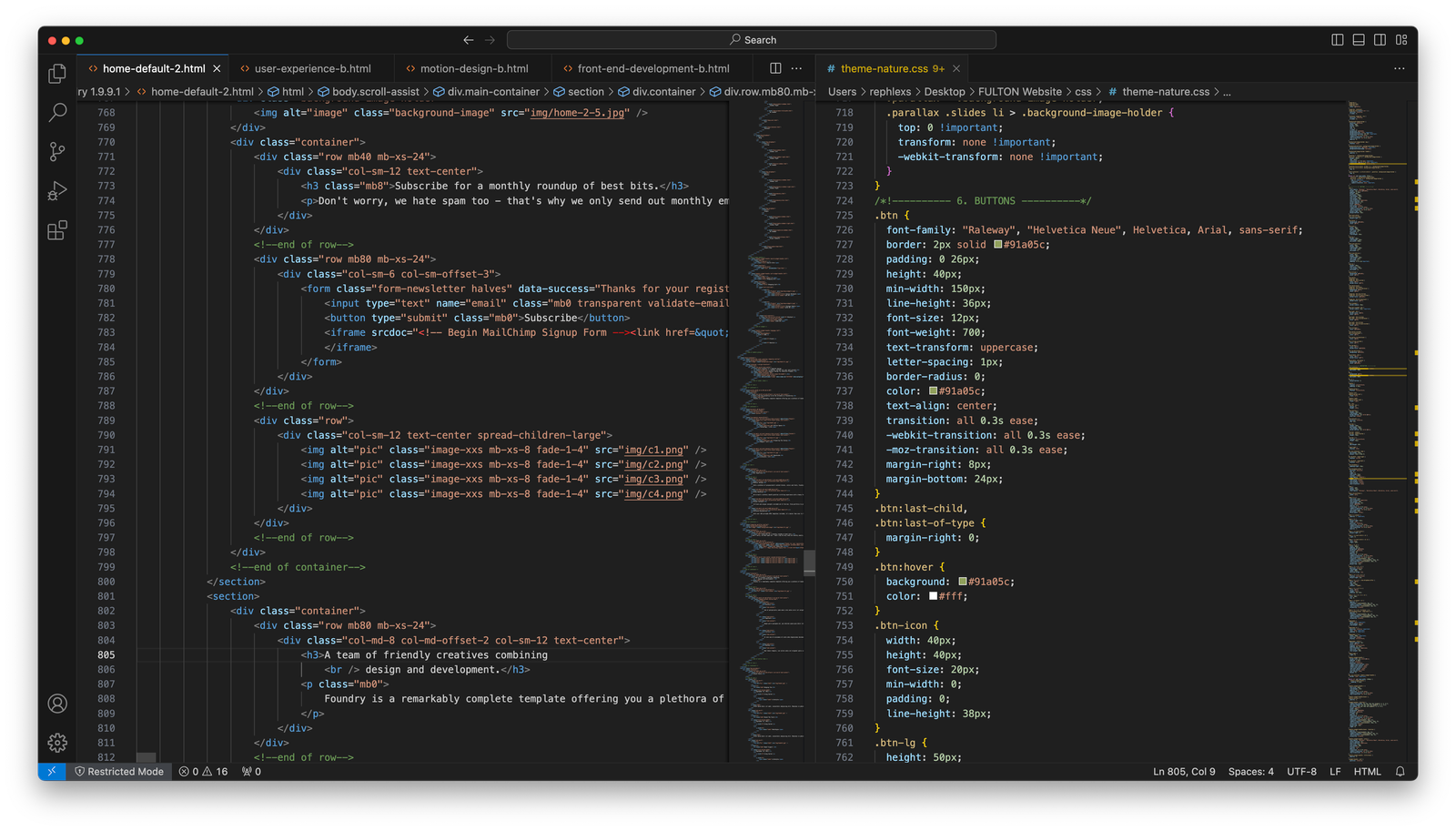The image size is (1456, 831).
Task: Open the Explorer view in activity bar
Action: coord(57,73)
